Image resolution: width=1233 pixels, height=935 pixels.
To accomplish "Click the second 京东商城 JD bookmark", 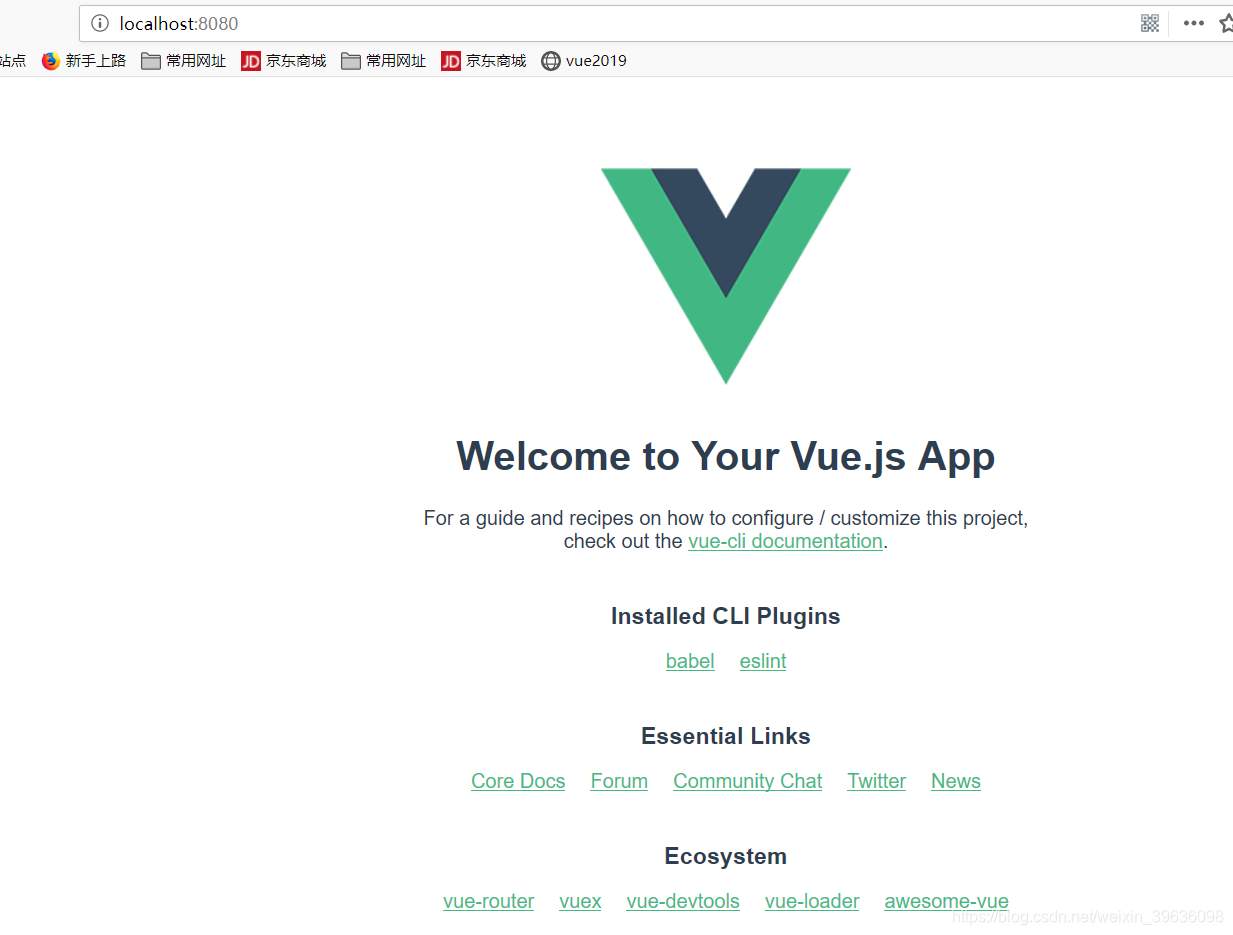I will [x=484, y=61].
